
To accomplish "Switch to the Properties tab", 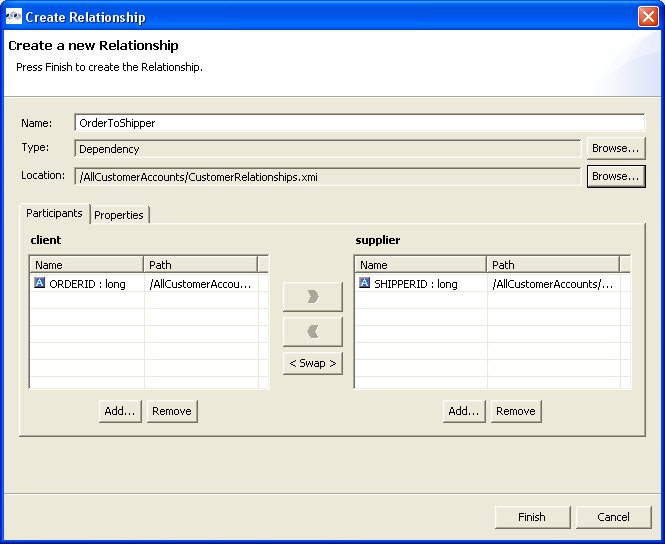I will (x=119, y=215).
